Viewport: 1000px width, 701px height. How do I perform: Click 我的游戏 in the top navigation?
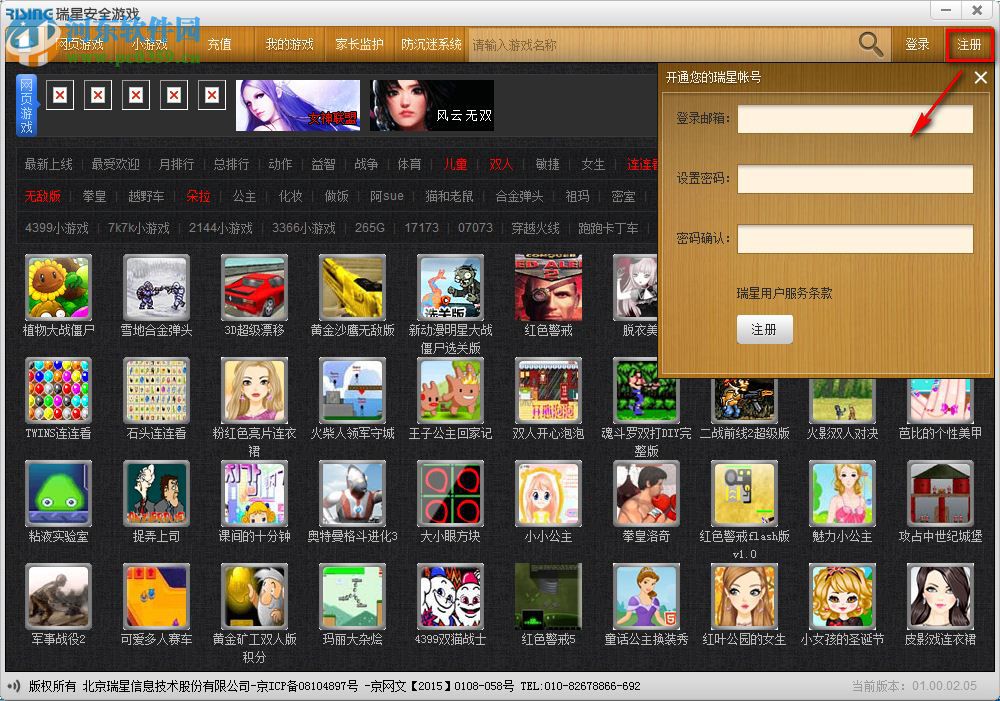point(289,44)
